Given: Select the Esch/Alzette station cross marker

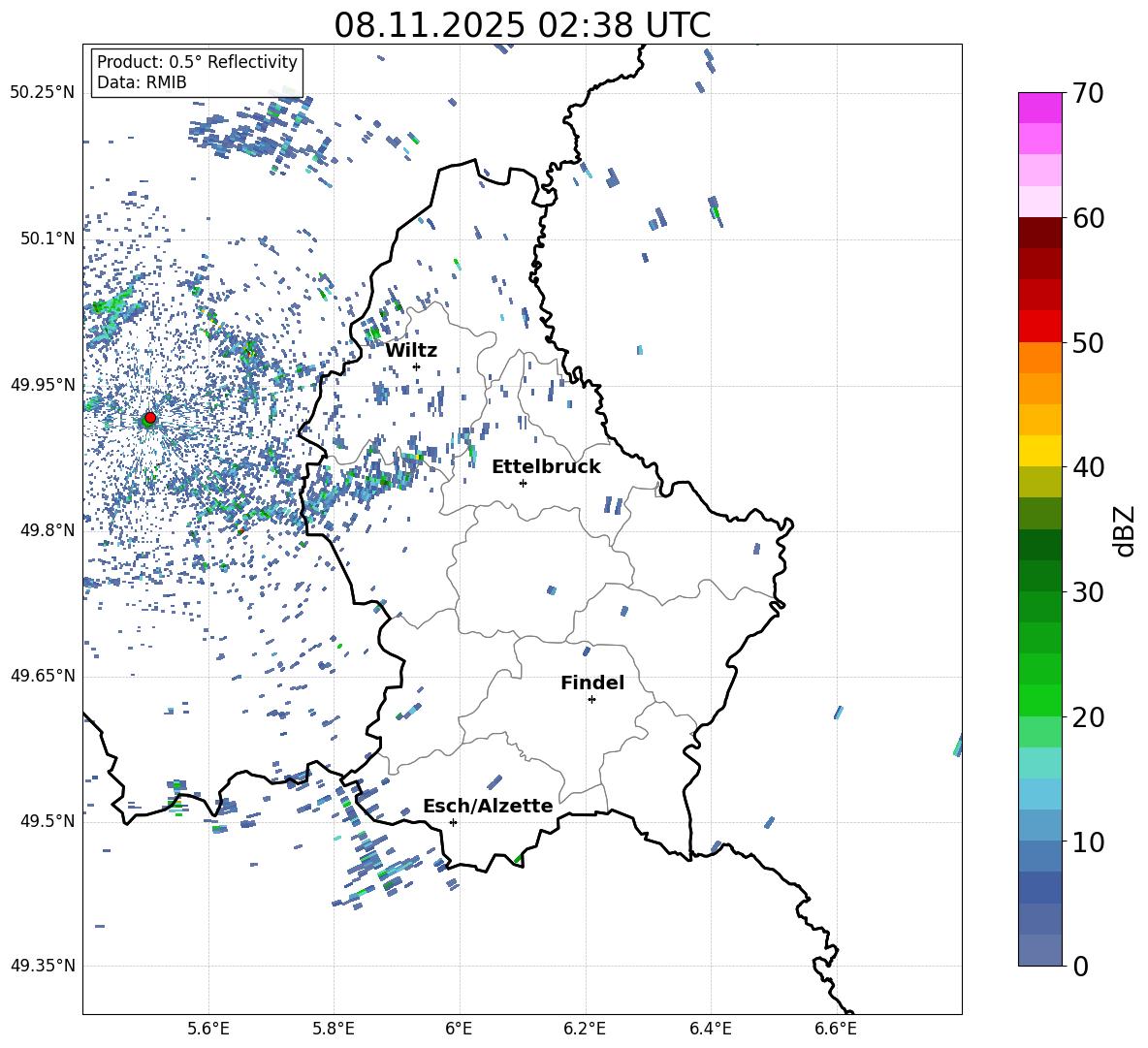Looking at the screenshot, I should [453, 822].
